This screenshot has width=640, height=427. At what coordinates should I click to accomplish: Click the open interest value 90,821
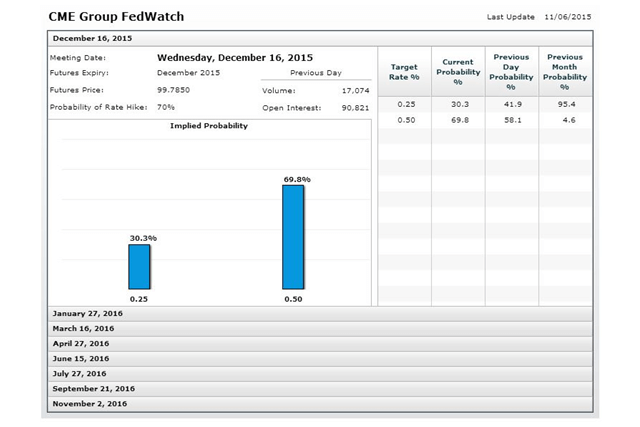coord(356,108)
